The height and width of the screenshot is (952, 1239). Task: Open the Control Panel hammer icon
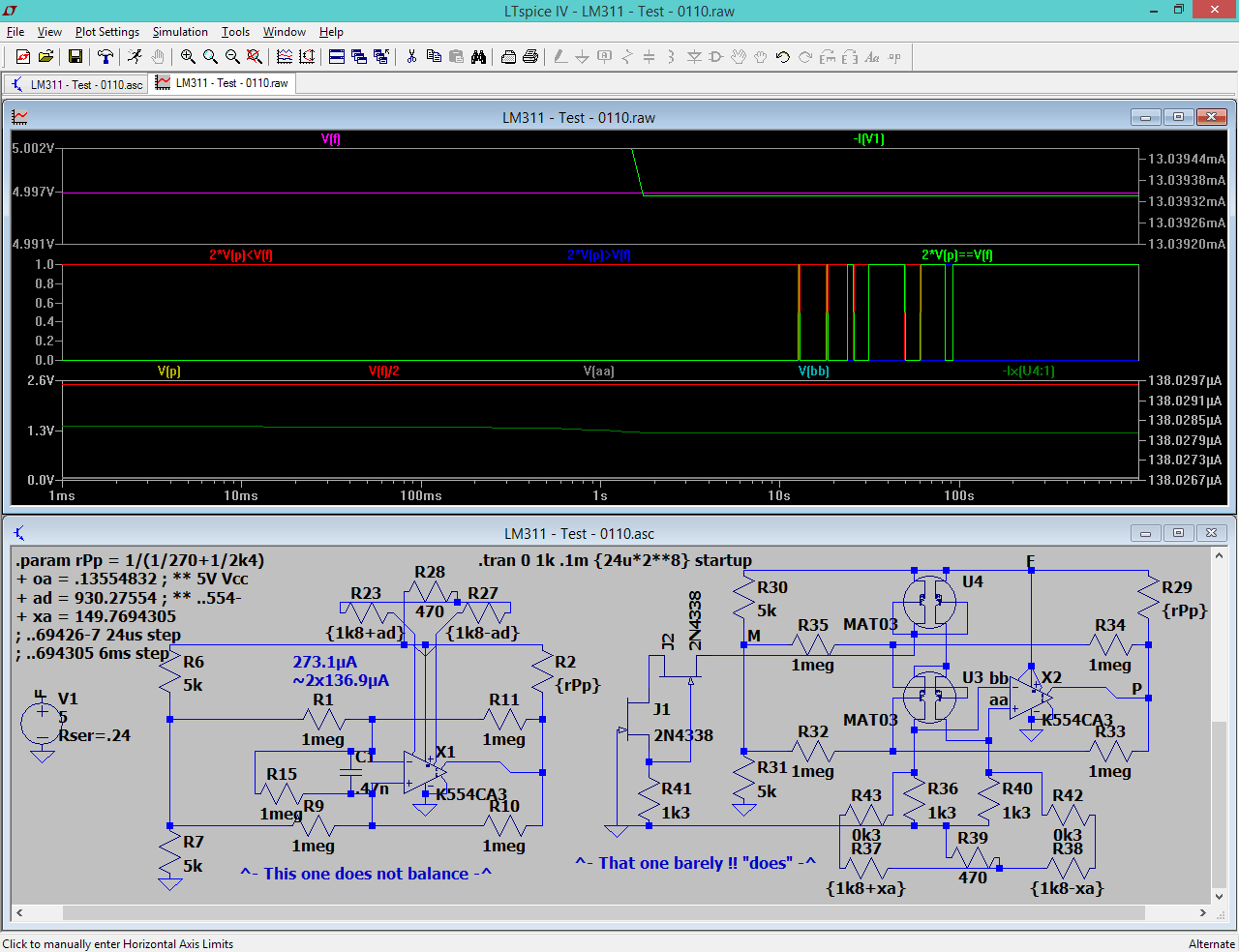click(x=106, y=57)
